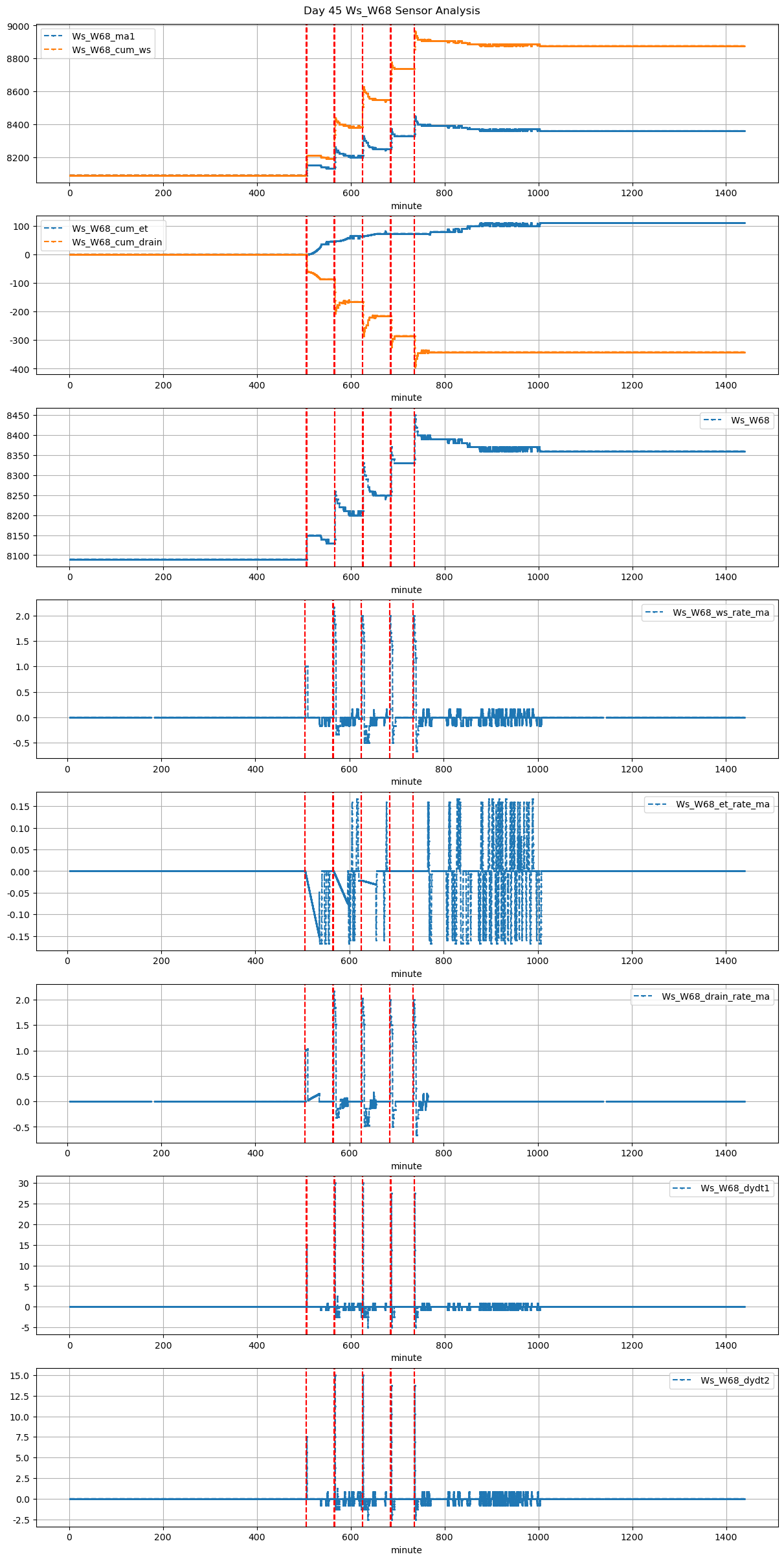Click the figure title Day 45 Ws_W68 Sensor Analysis
Screen dimensions: 784x1561
[x=392, y=11]
